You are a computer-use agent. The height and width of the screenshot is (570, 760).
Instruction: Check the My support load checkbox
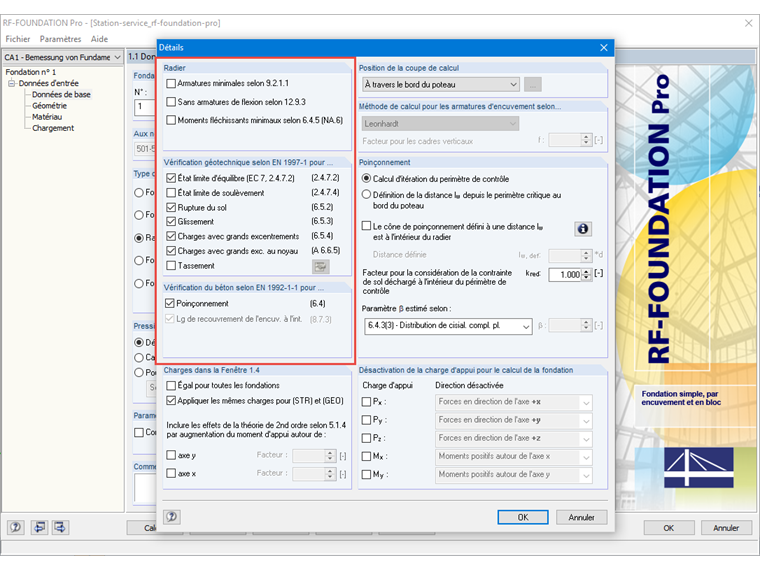(x=366, y=475)
